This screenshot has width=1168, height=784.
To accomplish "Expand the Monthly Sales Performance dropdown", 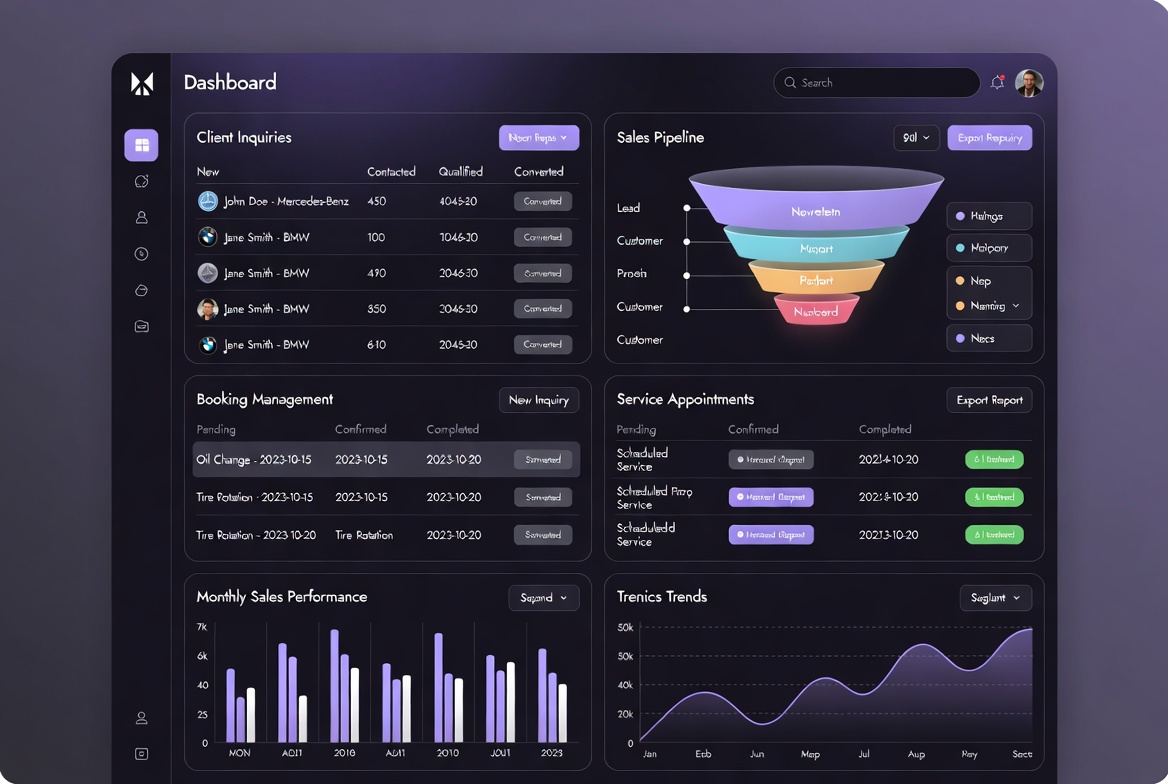I will [x=544, y=598].
